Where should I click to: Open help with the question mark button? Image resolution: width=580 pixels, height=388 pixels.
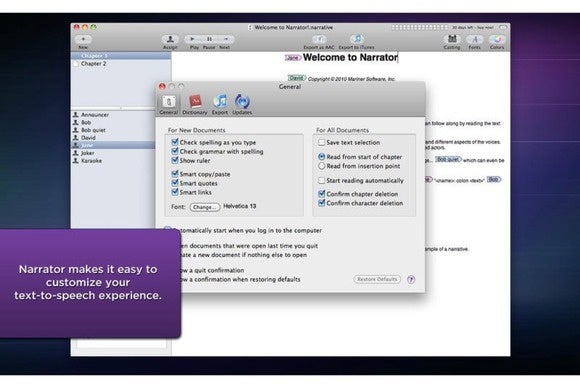click(x=411, y=280)
